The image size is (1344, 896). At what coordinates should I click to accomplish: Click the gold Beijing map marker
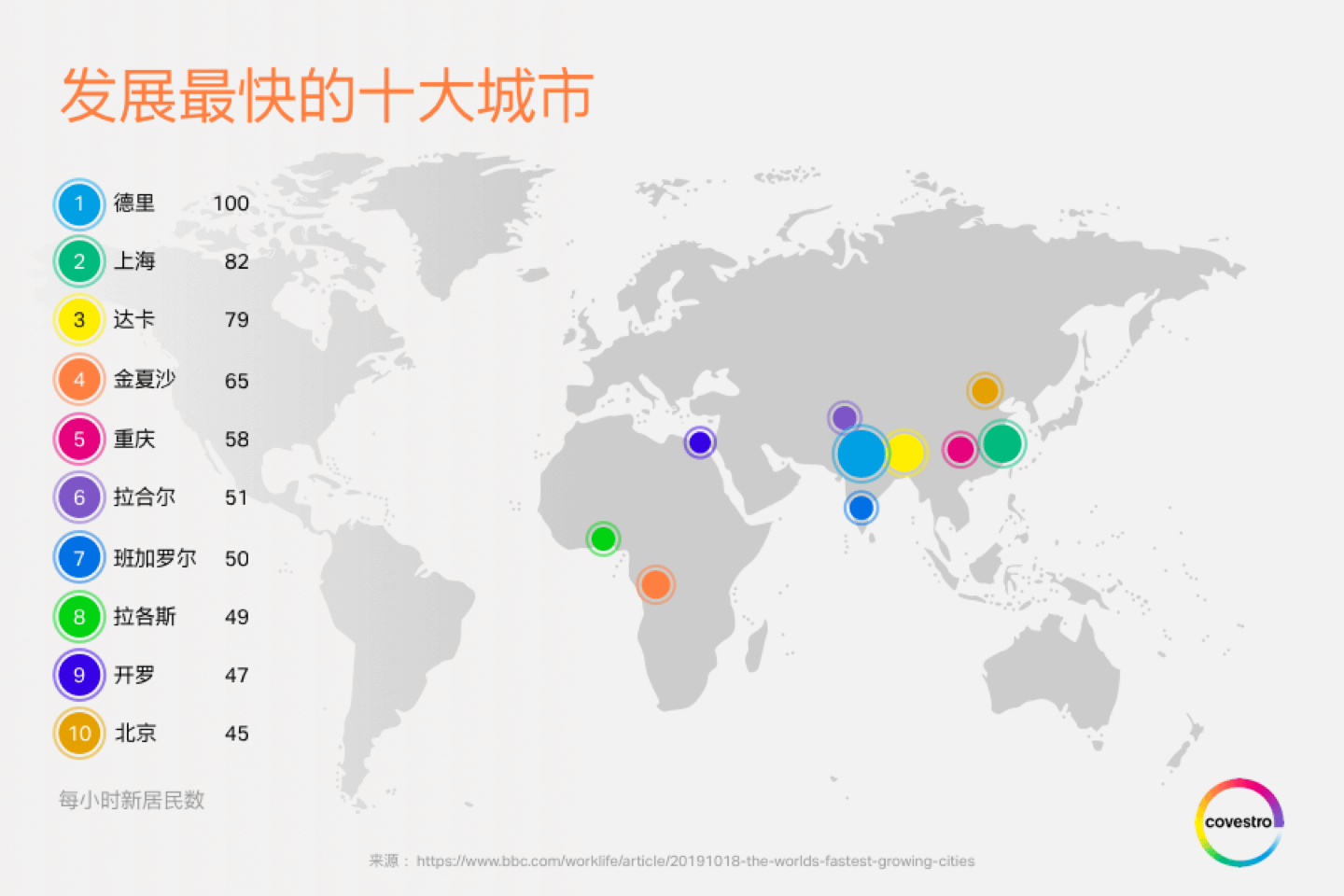click(x=985, y=391)
